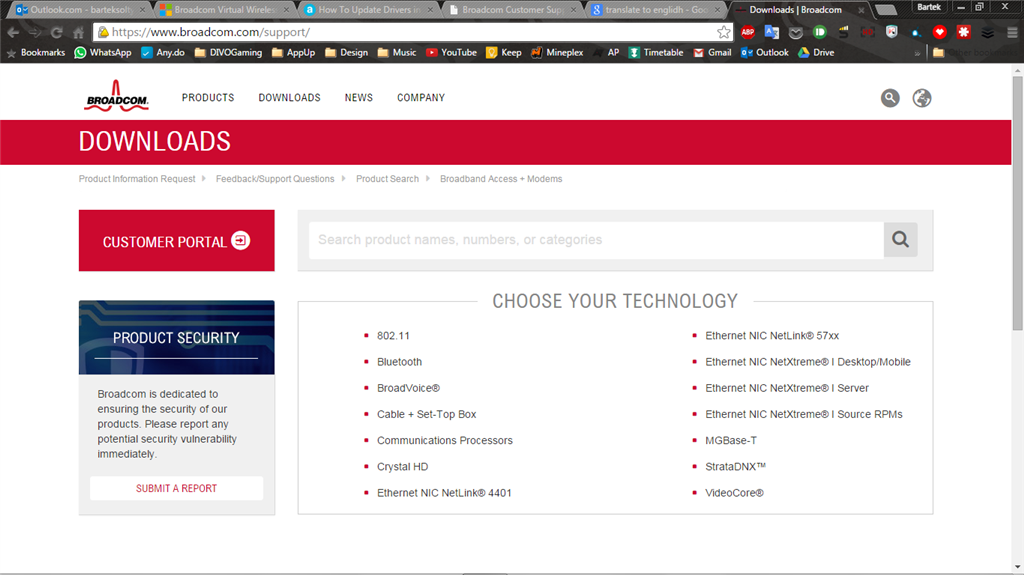The width and height of the screenshot is (1024, 575).
Task: Show hidden bookmarks with double chevron
Action: (918, 52)
